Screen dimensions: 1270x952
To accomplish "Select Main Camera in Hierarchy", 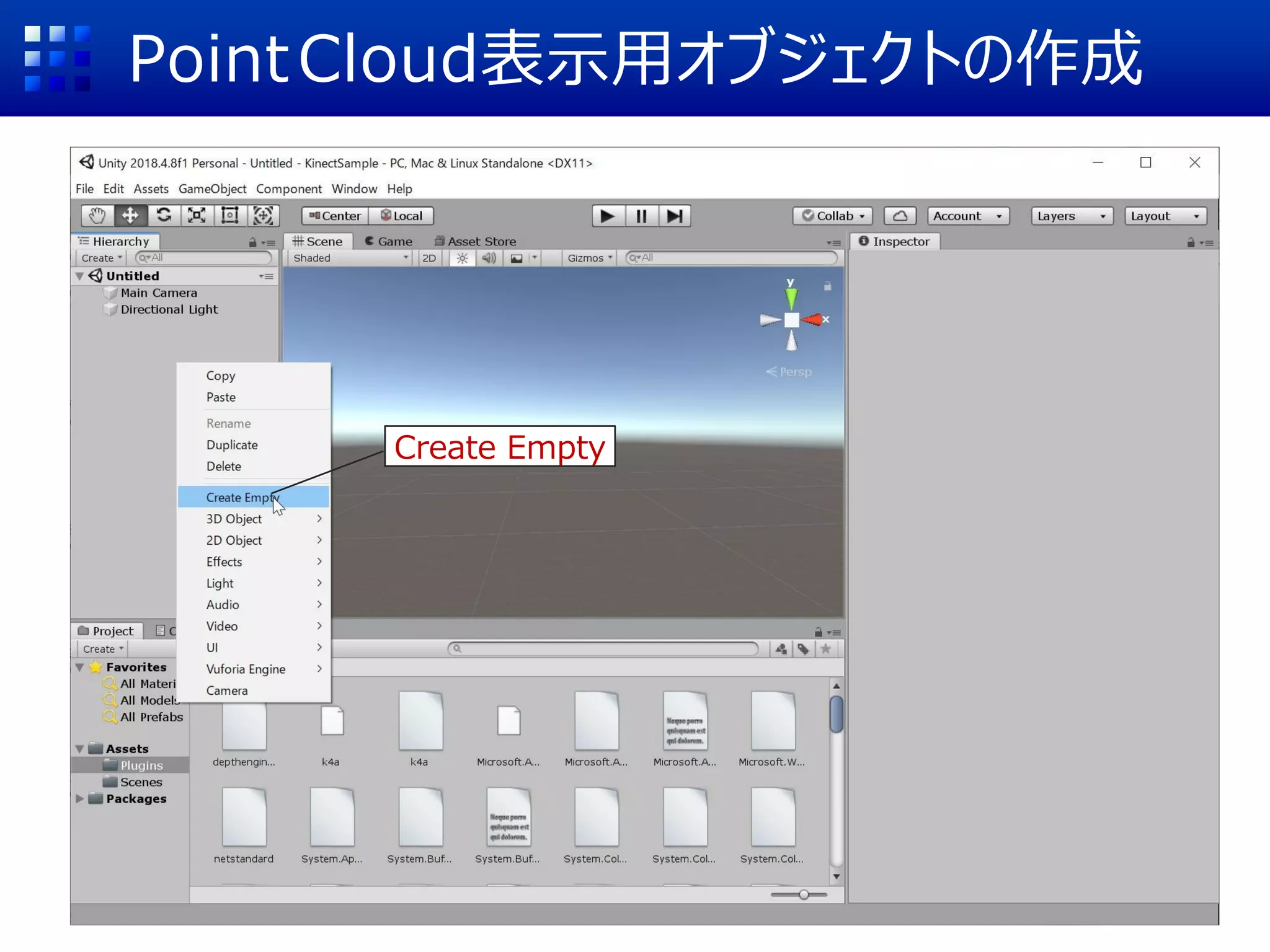I will click(x=159, y=293).
